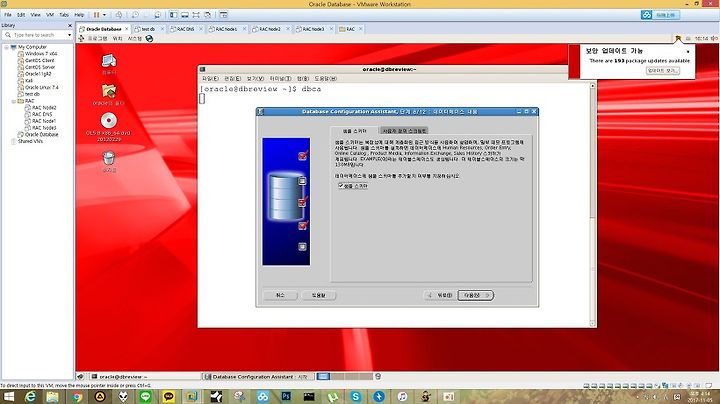
Task: Open iTunes from the taskbar
Action: click(x=402, y=397)
